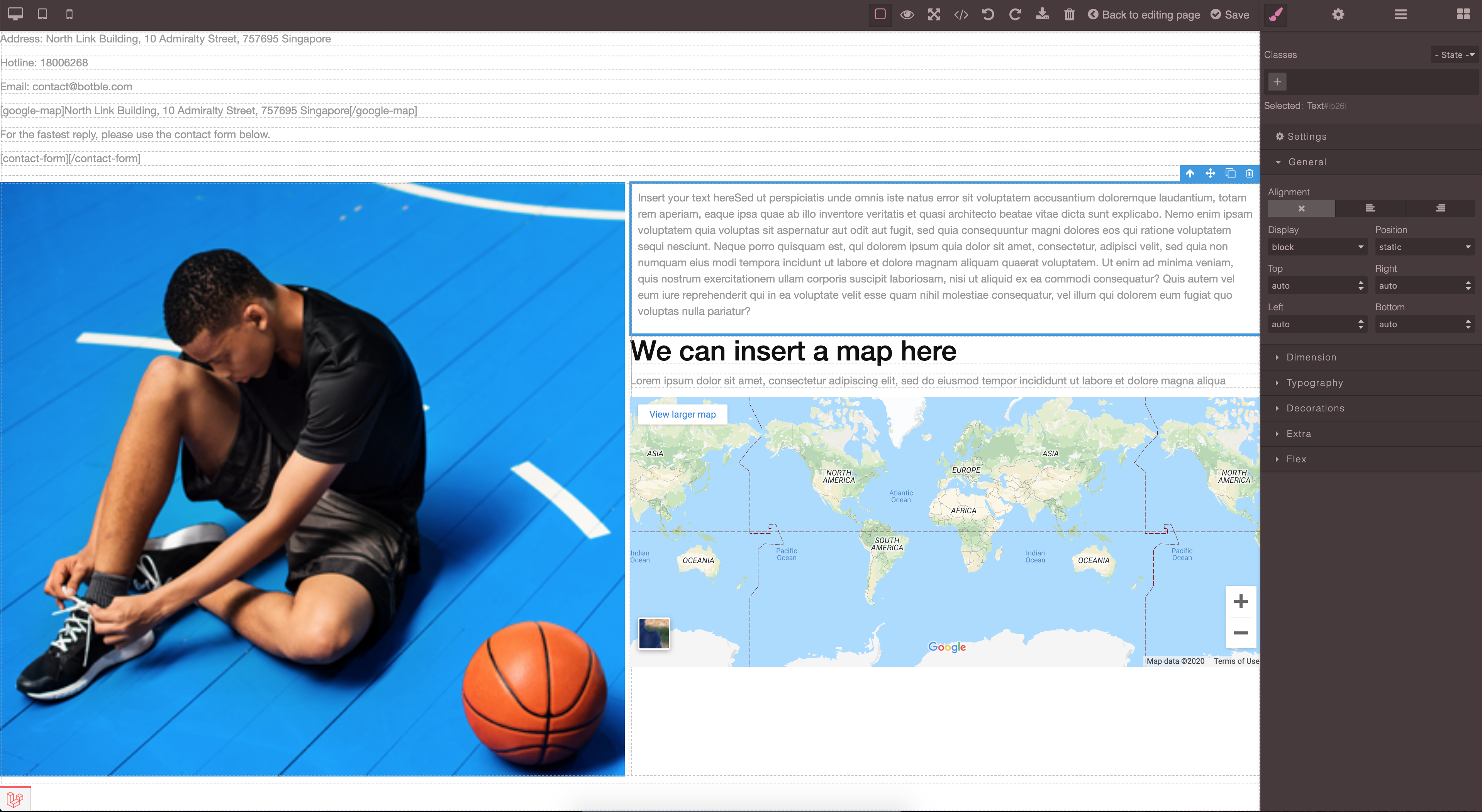Click the import download icon

1042,14
